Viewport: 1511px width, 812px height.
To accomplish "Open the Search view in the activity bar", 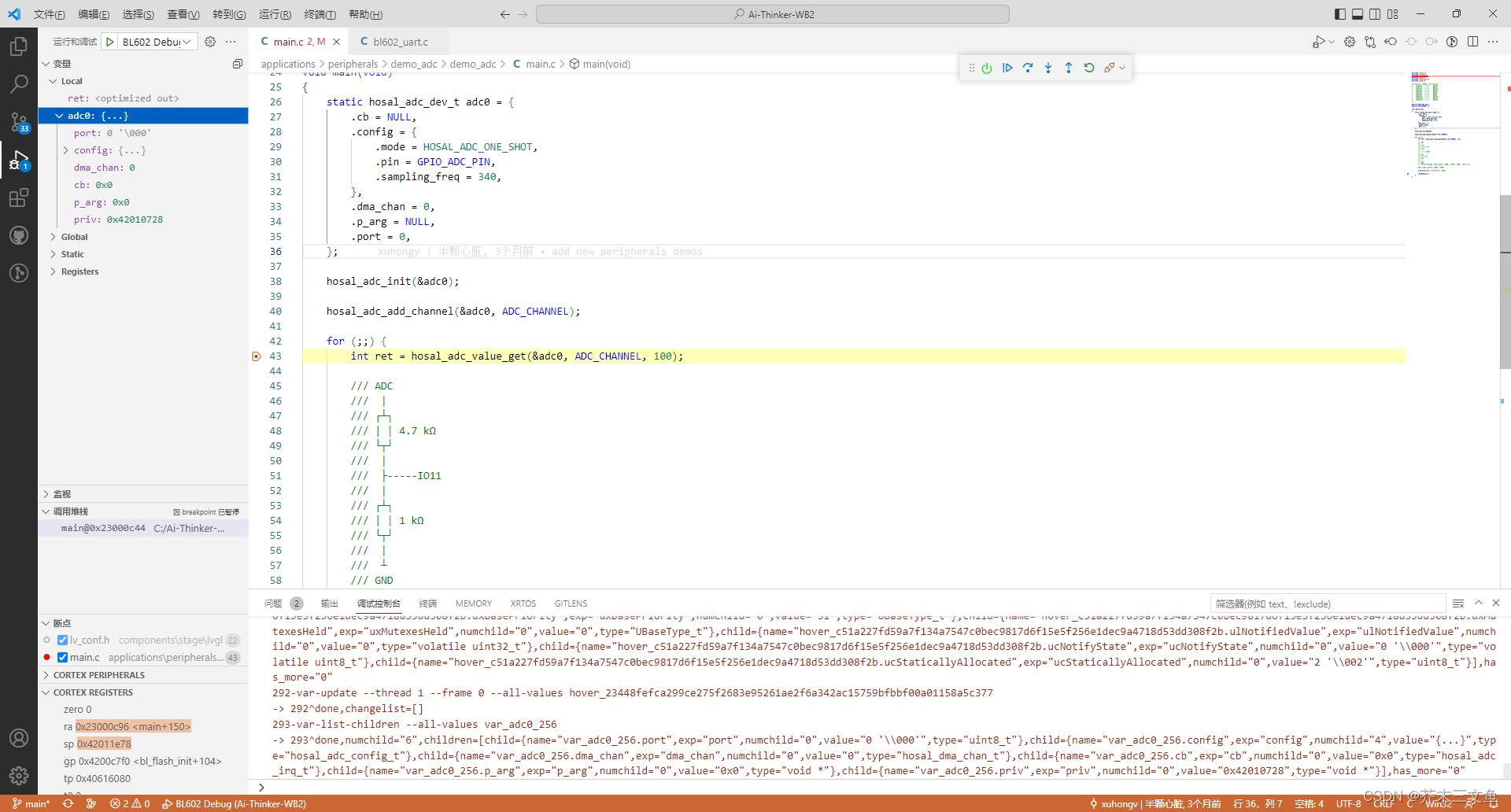I will pyautogui.click(x=19, y=84).
